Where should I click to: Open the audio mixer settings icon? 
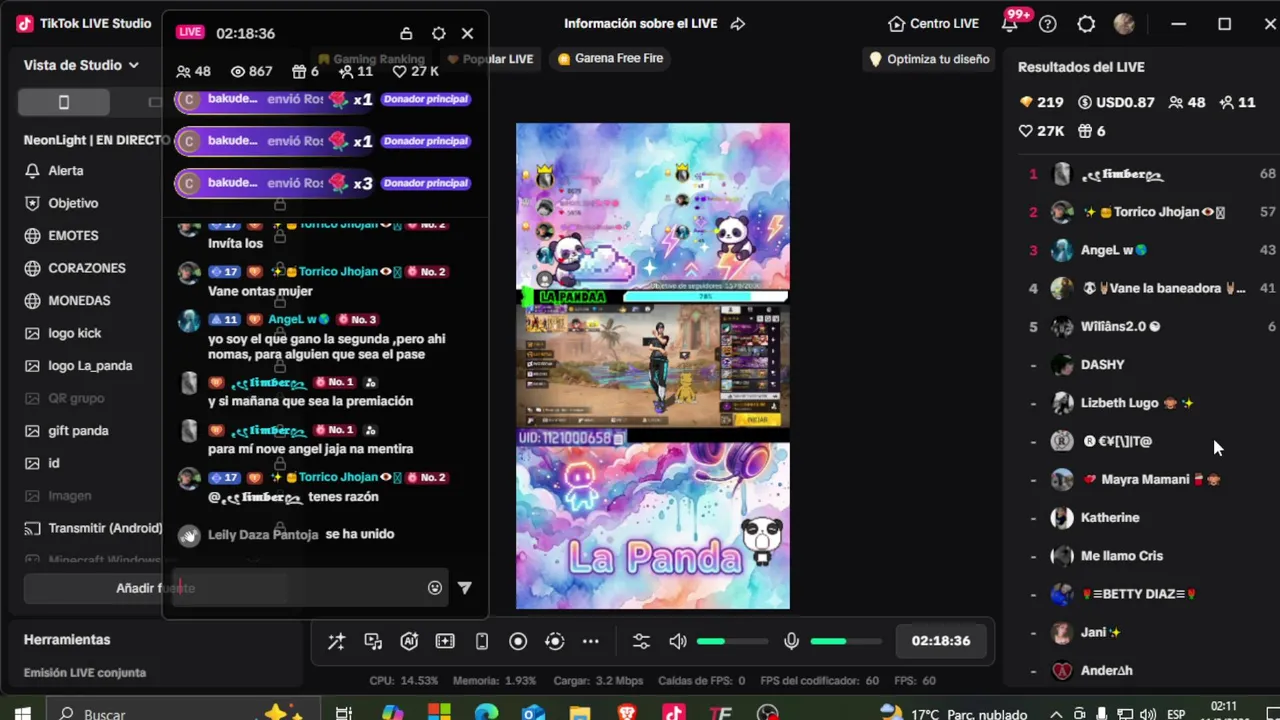click(641, 642)
